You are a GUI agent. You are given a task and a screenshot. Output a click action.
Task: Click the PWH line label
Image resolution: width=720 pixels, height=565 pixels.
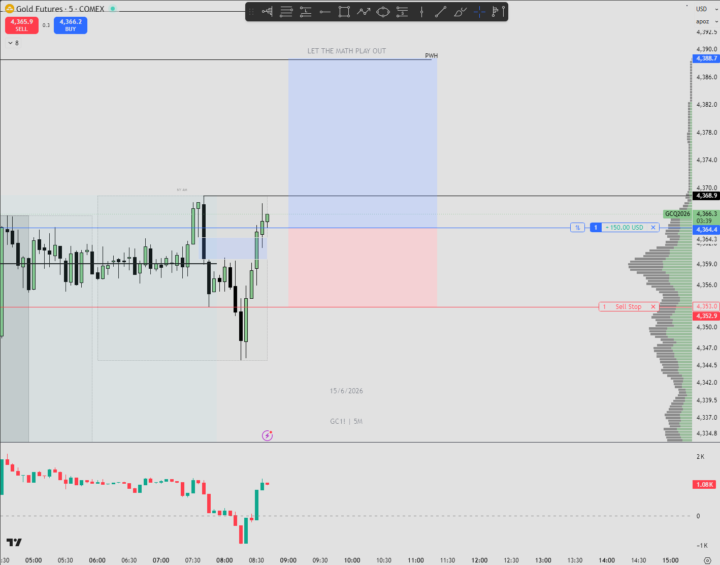[x=431, y=55]
